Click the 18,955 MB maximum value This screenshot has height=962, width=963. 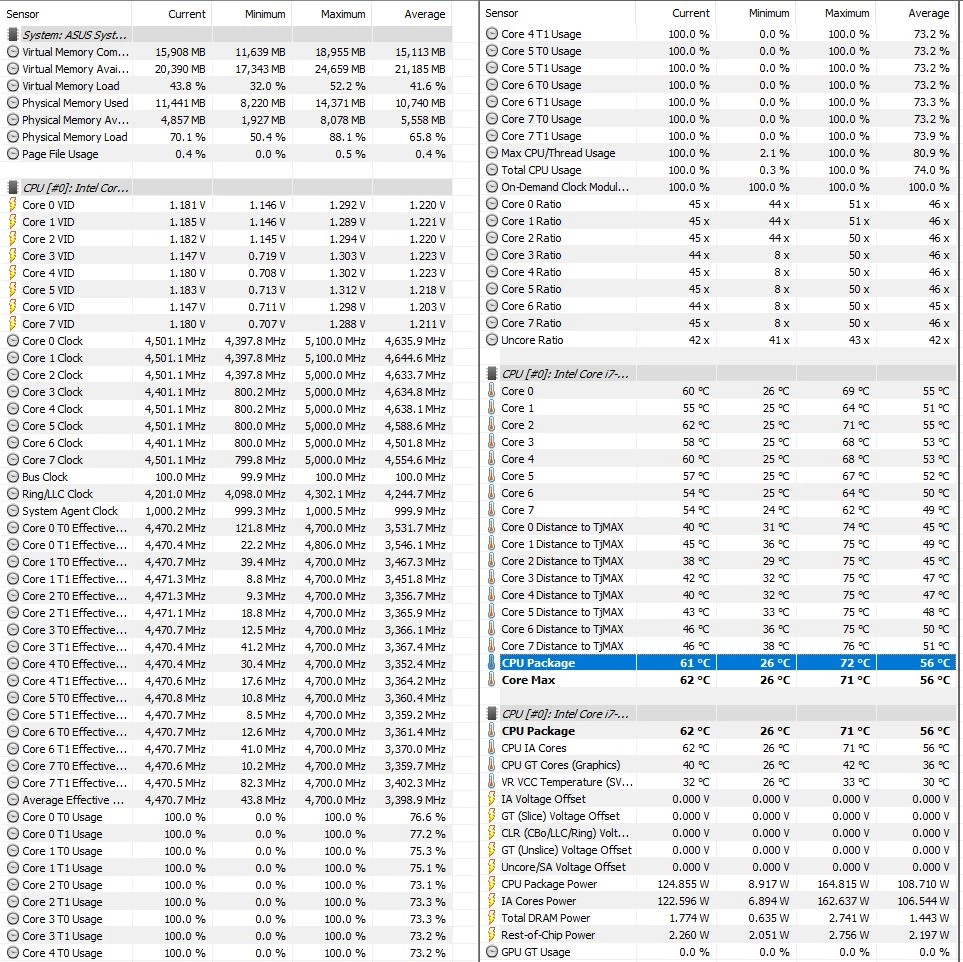click(x=340, y=52)
